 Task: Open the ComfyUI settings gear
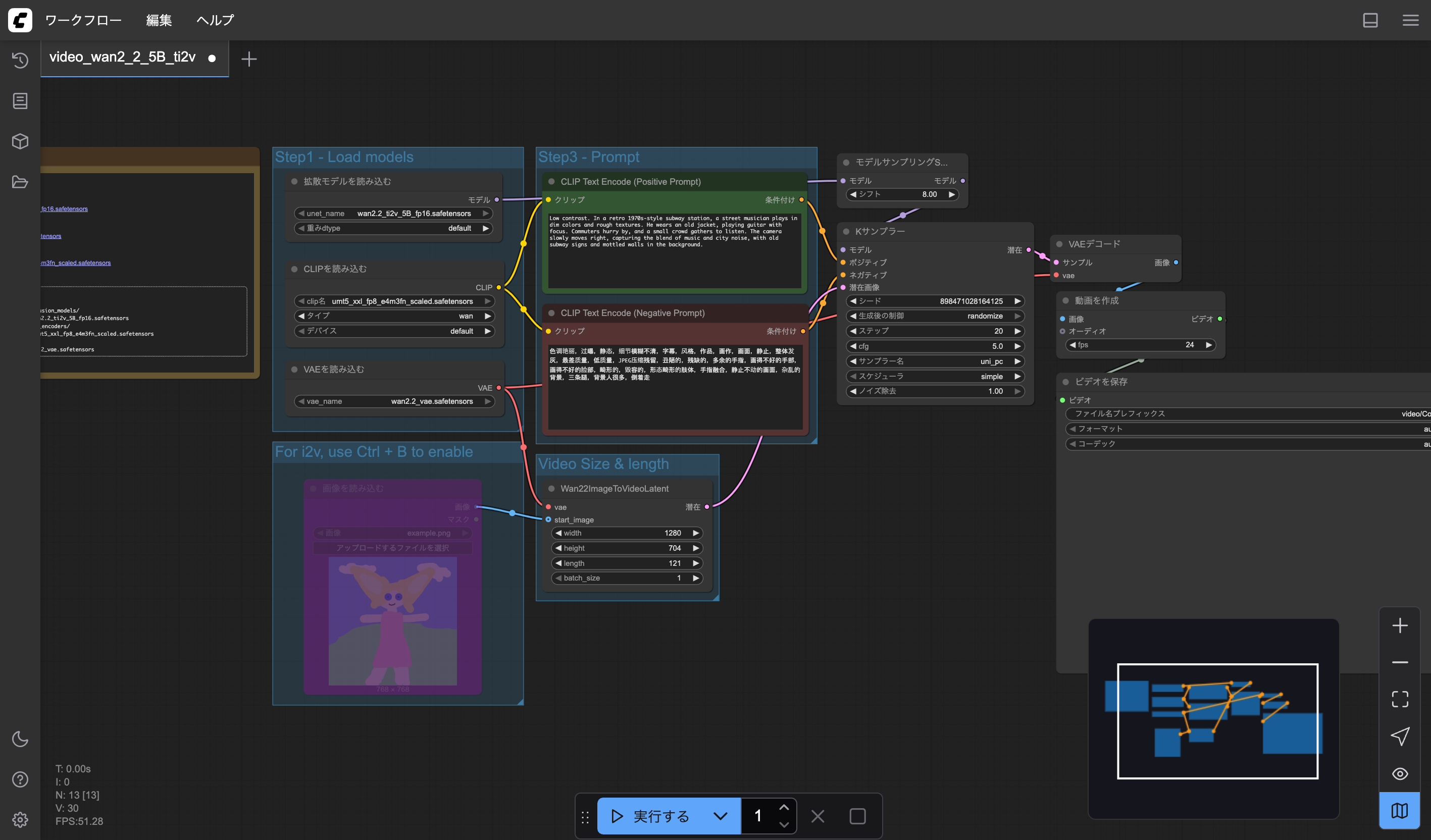coord(20,819)
